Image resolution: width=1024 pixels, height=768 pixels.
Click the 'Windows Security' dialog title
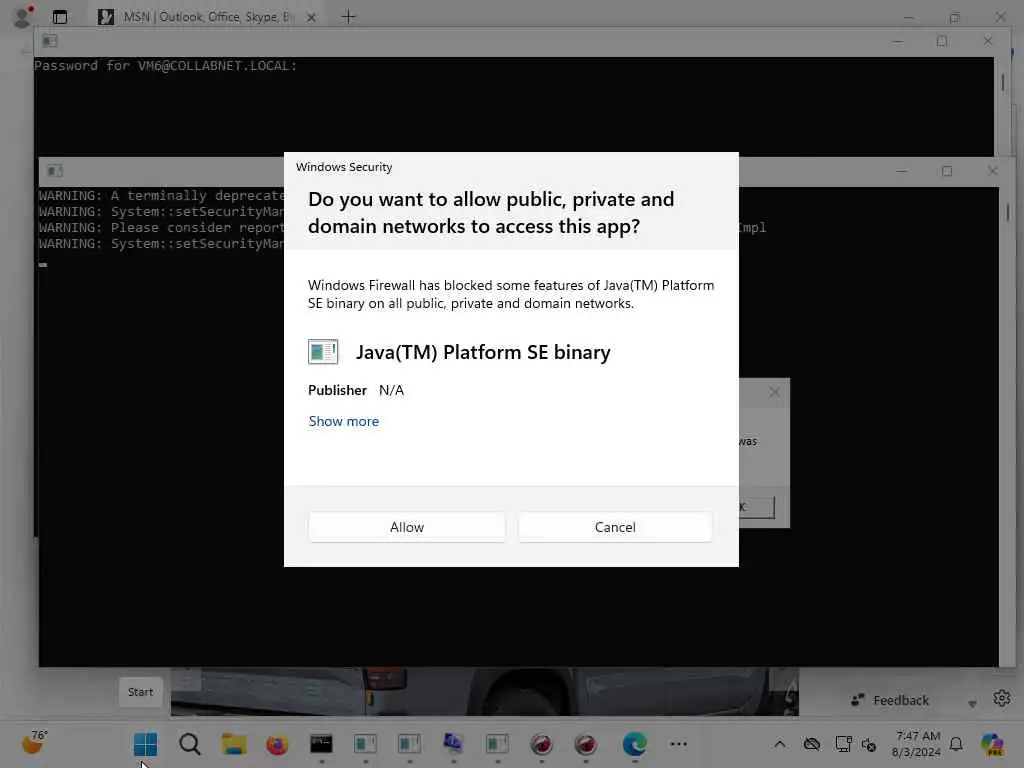(x=344, y=167)
